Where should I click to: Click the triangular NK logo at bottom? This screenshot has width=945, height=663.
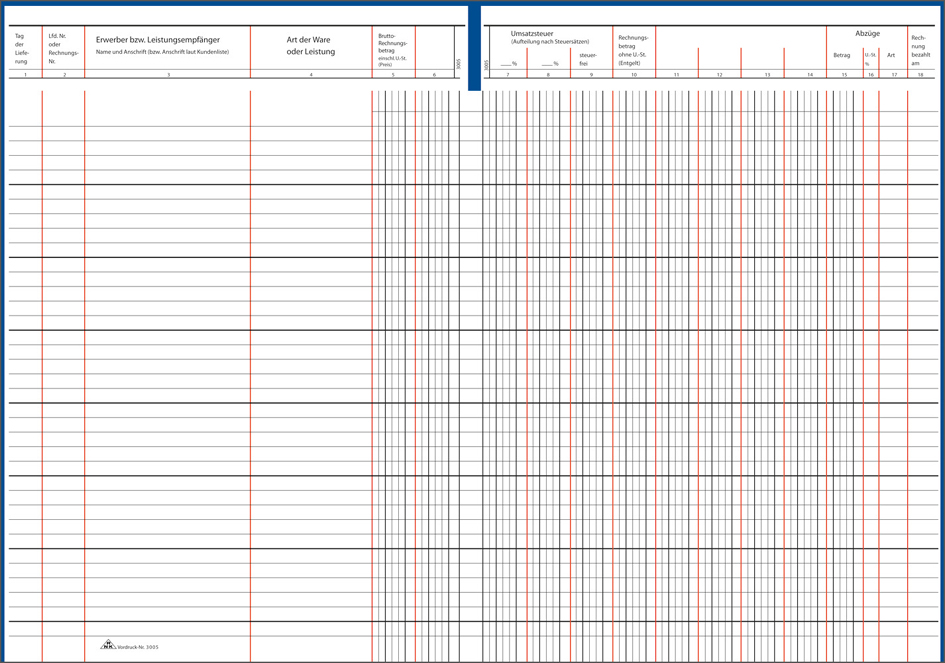point(108,645)
